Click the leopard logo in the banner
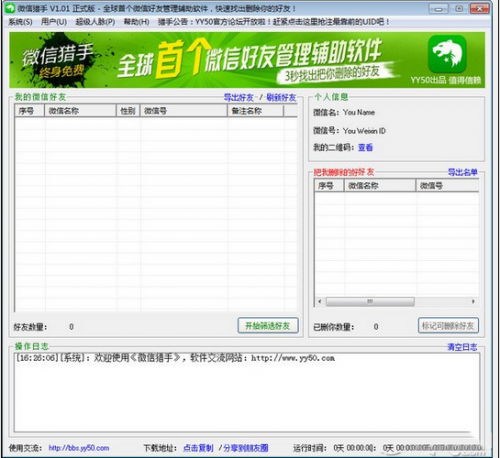Image resolution: width=500 pixels, height=458 pixels. [x=447, y=54]
